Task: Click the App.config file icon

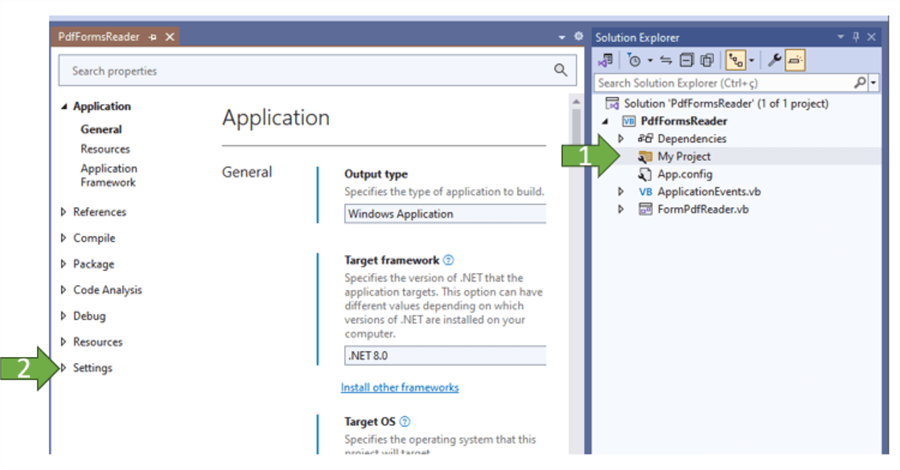Action: point(645,174)
